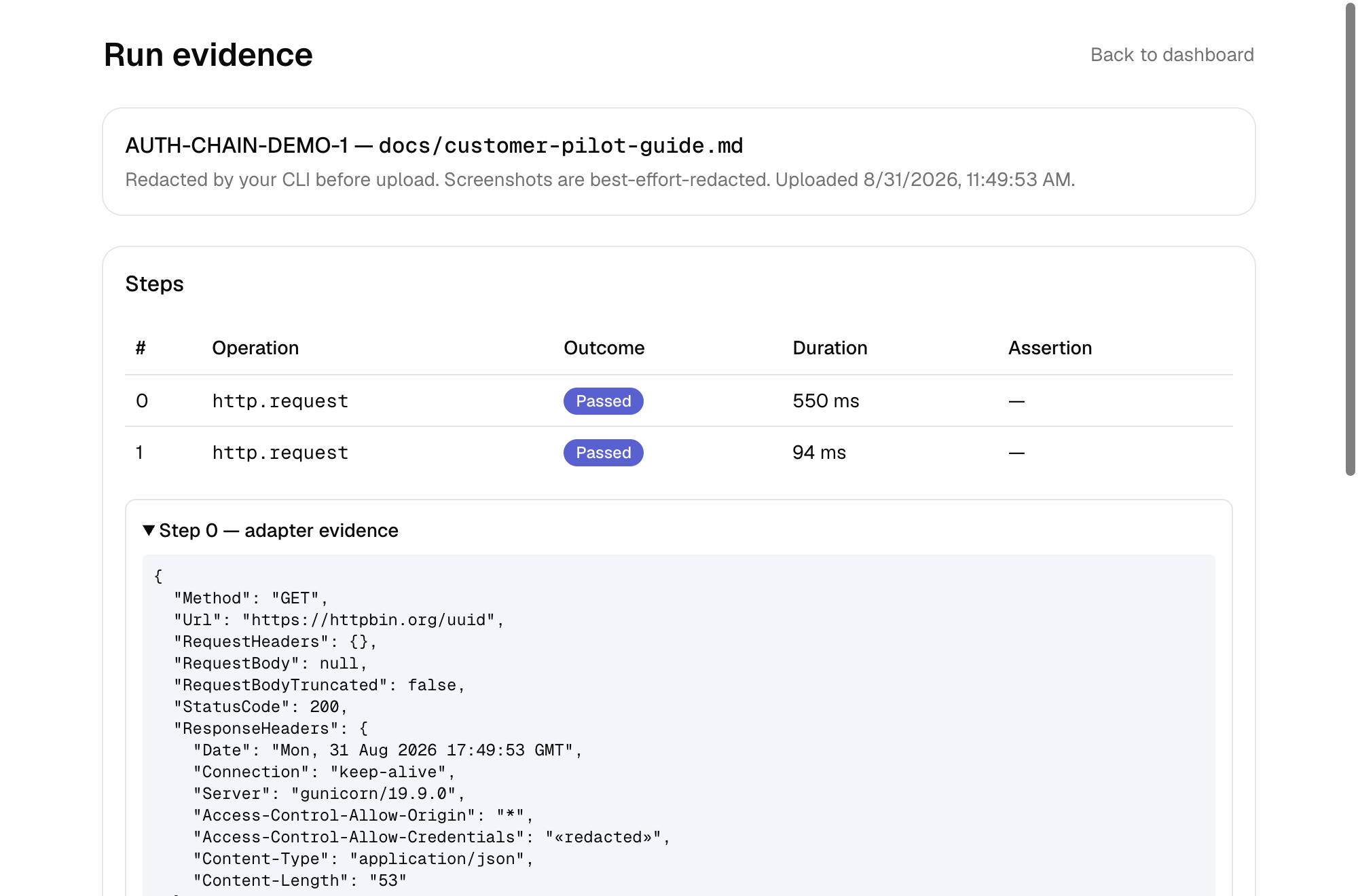This screenshot has height=896, width=1358.
Task: Collapse the Step 0 adapter evidence section
Action: click(271, 531)
